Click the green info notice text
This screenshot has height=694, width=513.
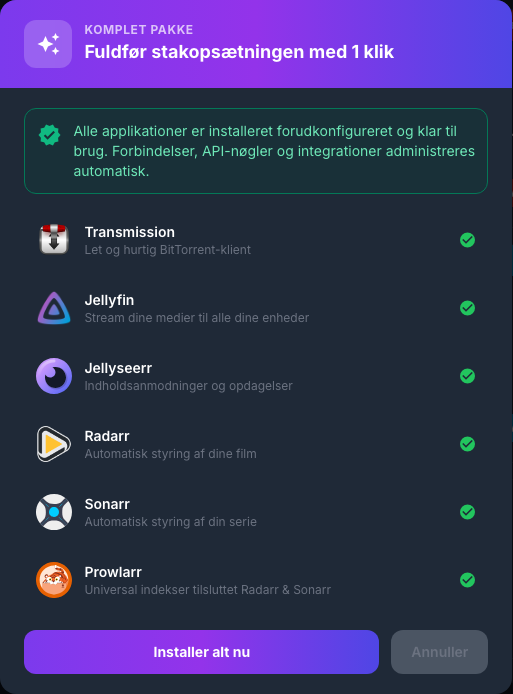coord(274,151)
